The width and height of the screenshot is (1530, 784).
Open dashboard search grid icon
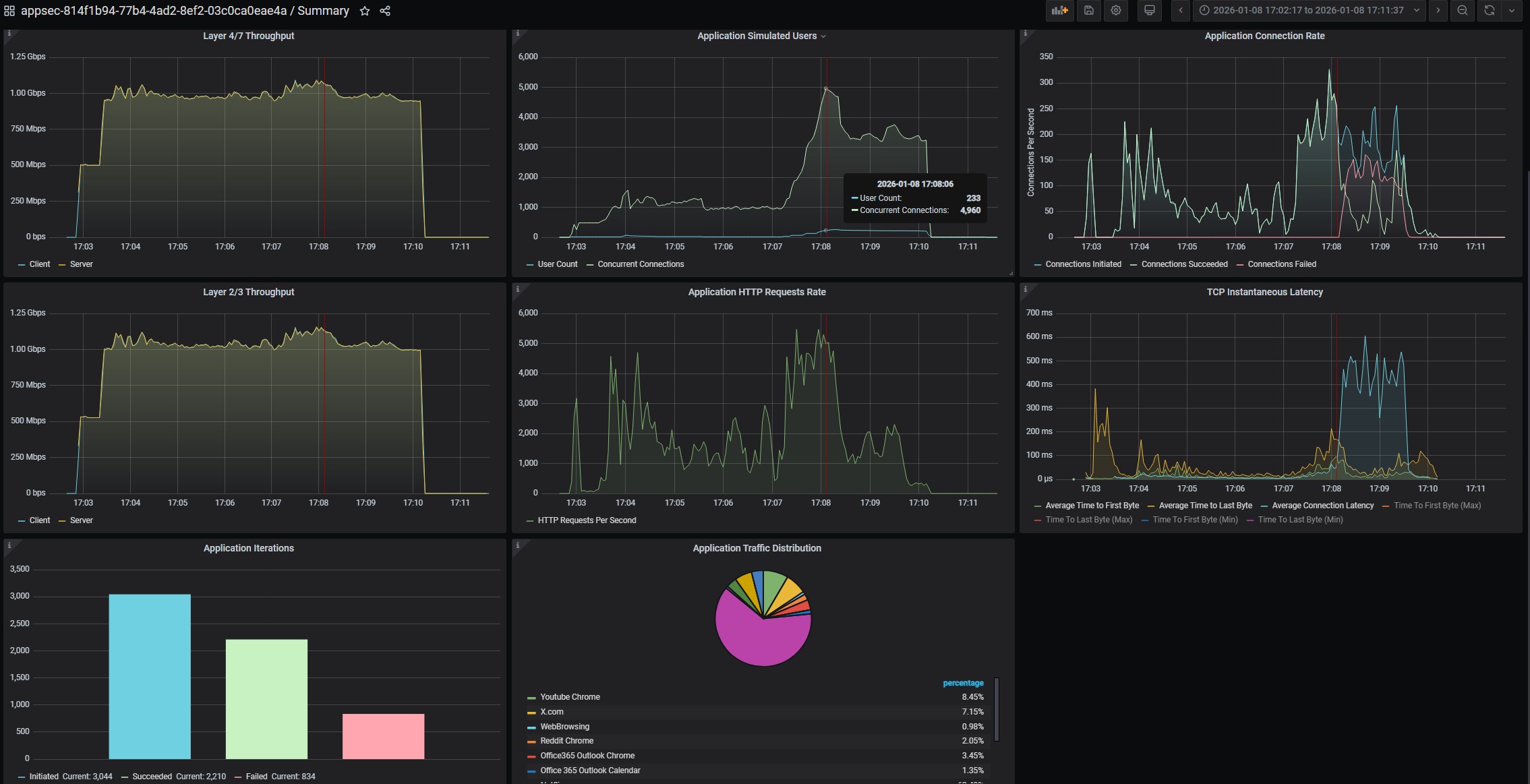9,11
